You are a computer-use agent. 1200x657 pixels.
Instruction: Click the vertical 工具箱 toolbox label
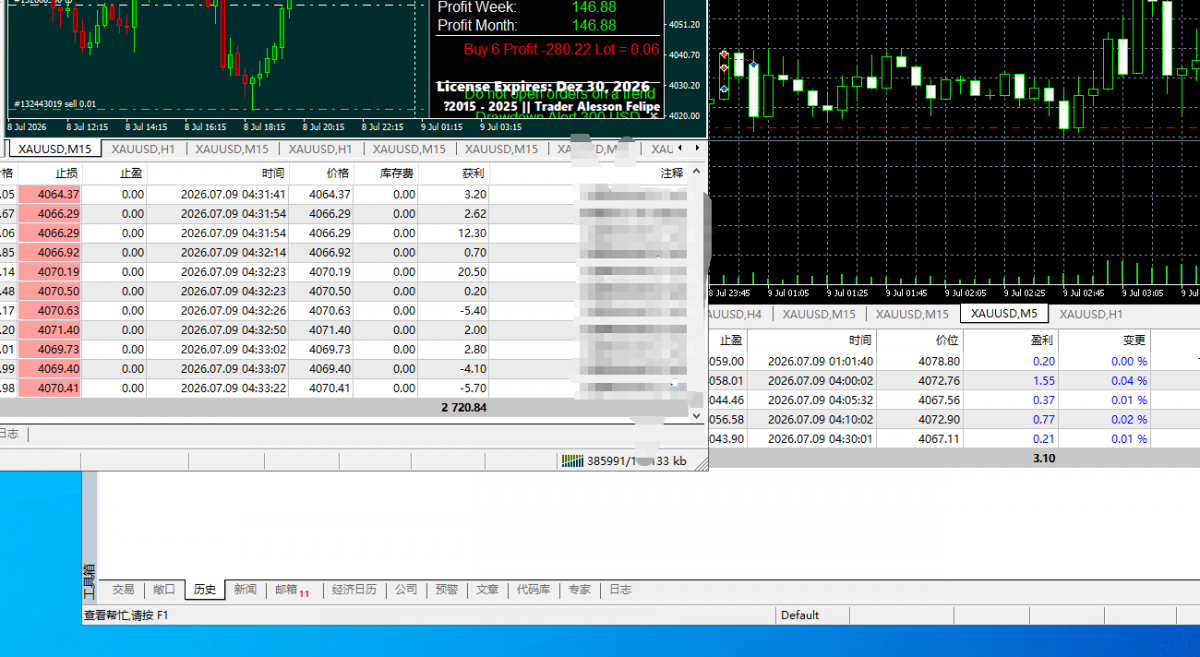(x=88, y=580)
